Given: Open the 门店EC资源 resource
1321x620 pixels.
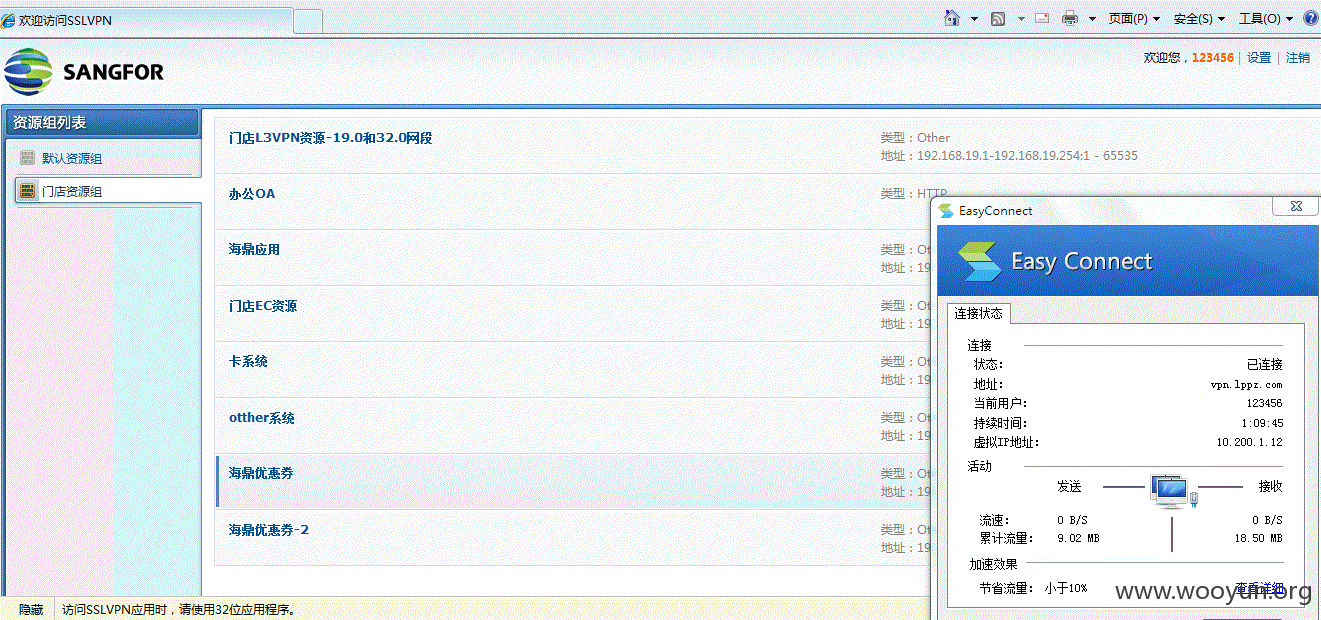Looking at the screenshot, I should tap(262, 306).
